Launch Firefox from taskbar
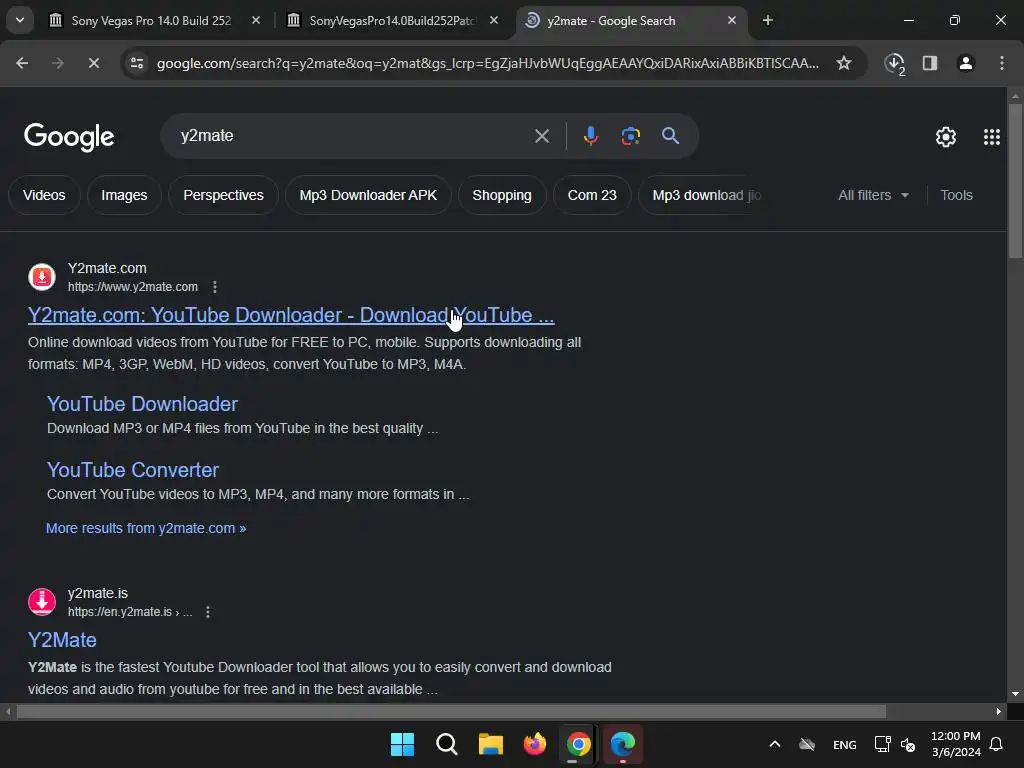The image size is (1024, 768). tap(535, 744)
